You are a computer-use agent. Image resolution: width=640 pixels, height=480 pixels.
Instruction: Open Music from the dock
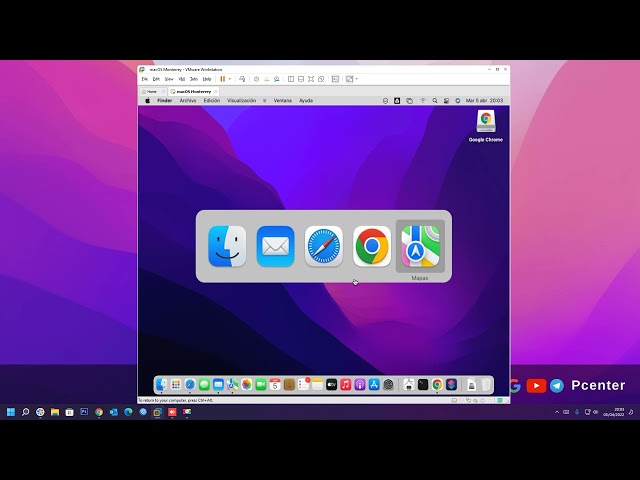[x=346, y=384]
